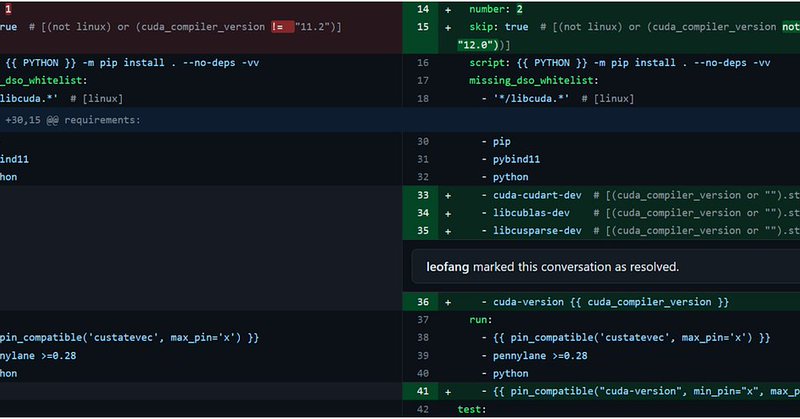
Task: Click line number 30 in right pane
Action: click(x=423, y=141)
